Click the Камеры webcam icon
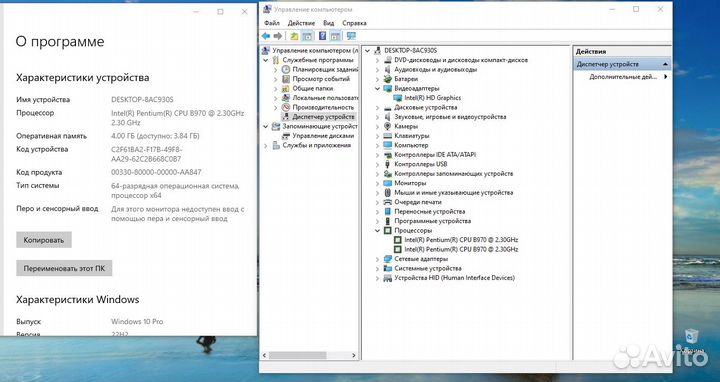Image resolution: width=720 pixels, height=382 pixels. pyautogui.click(x=388, y=126)
